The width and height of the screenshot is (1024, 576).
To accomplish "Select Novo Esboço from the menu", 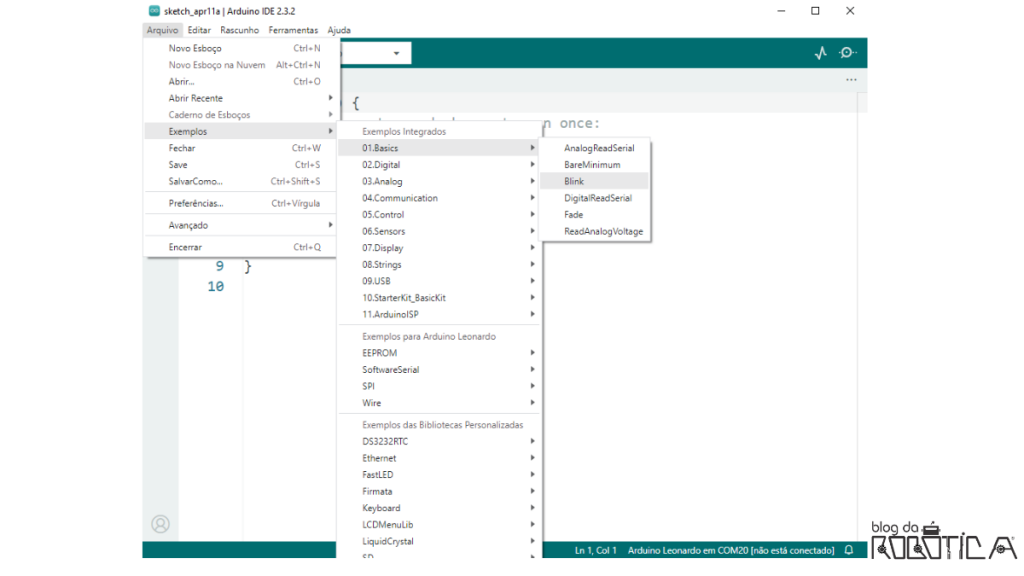I will (240, 48).
